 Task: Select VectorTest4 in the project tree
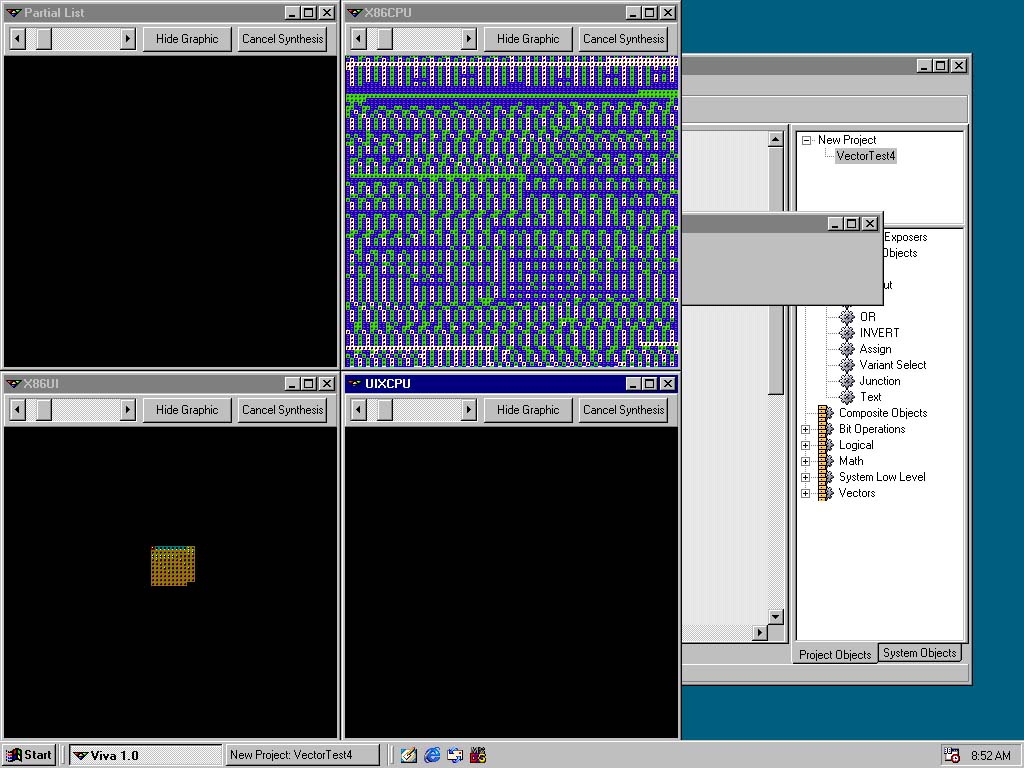click(x=865, y=156)
